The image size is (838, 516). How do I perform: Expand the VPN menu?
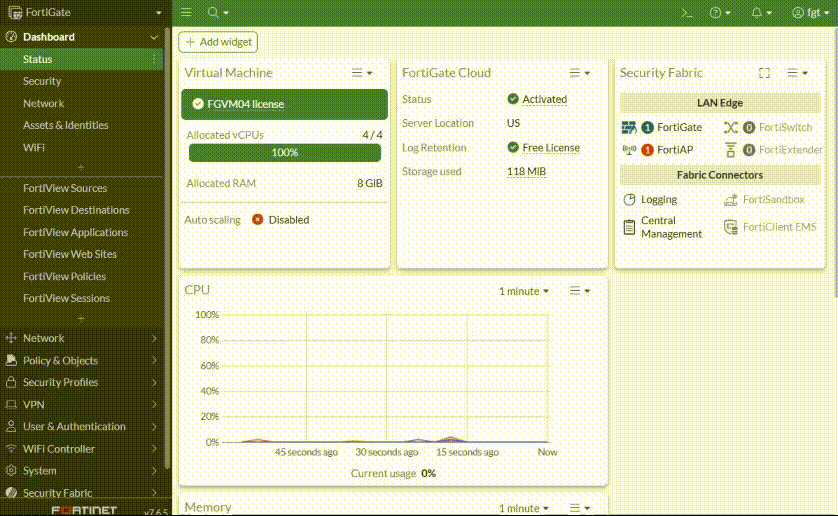tap(81, 405)
